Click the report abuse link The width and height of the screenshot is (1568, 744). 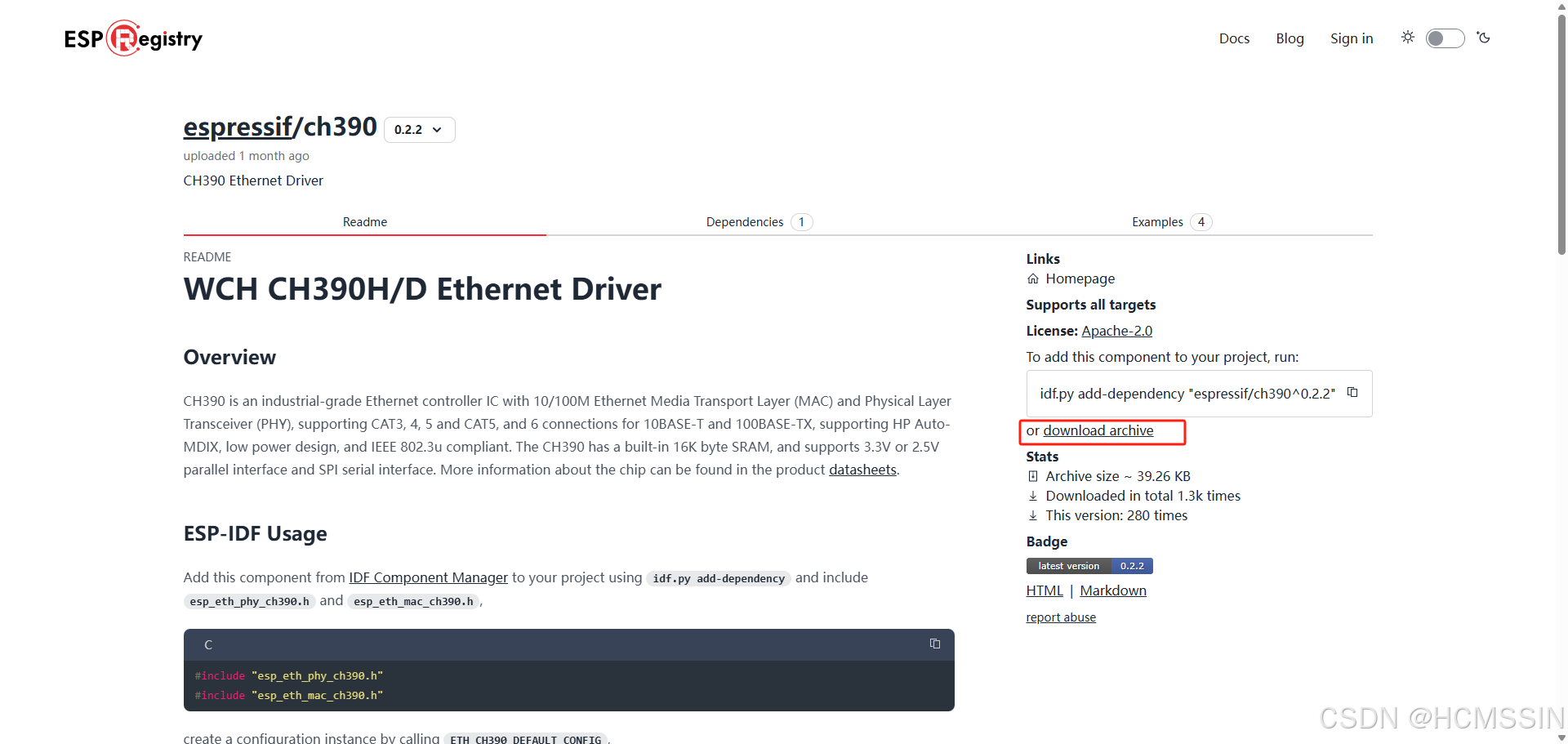(x=1061, y=617)
